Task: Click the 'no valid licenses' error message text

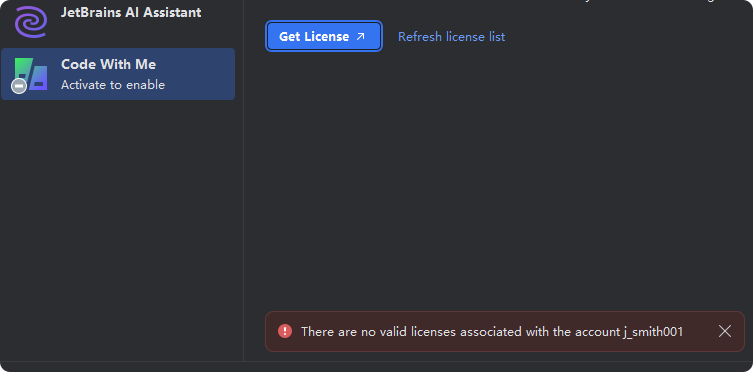Action: (492, 332)
